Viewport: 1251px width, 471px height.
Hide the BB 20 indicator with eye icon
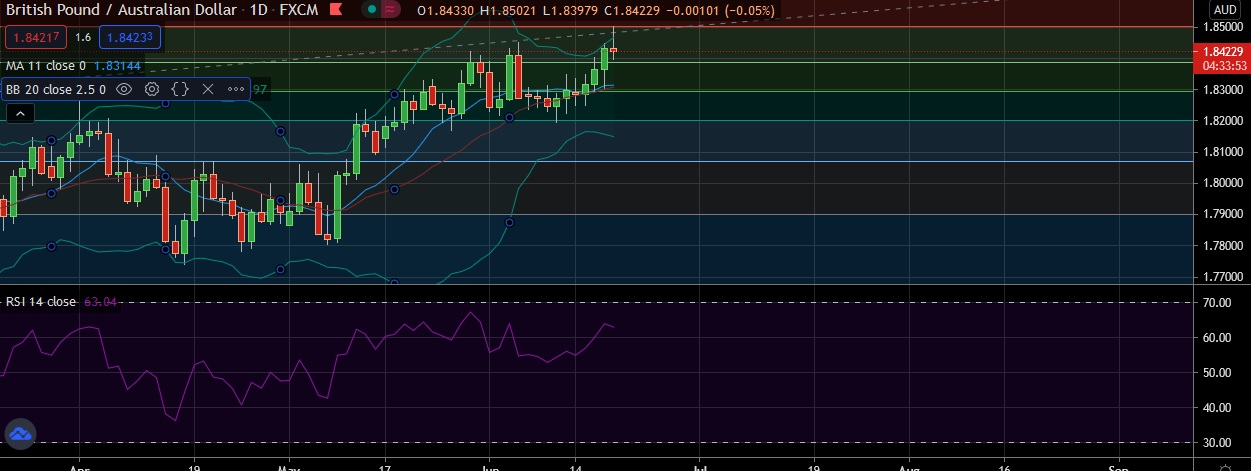click(124, 89)
